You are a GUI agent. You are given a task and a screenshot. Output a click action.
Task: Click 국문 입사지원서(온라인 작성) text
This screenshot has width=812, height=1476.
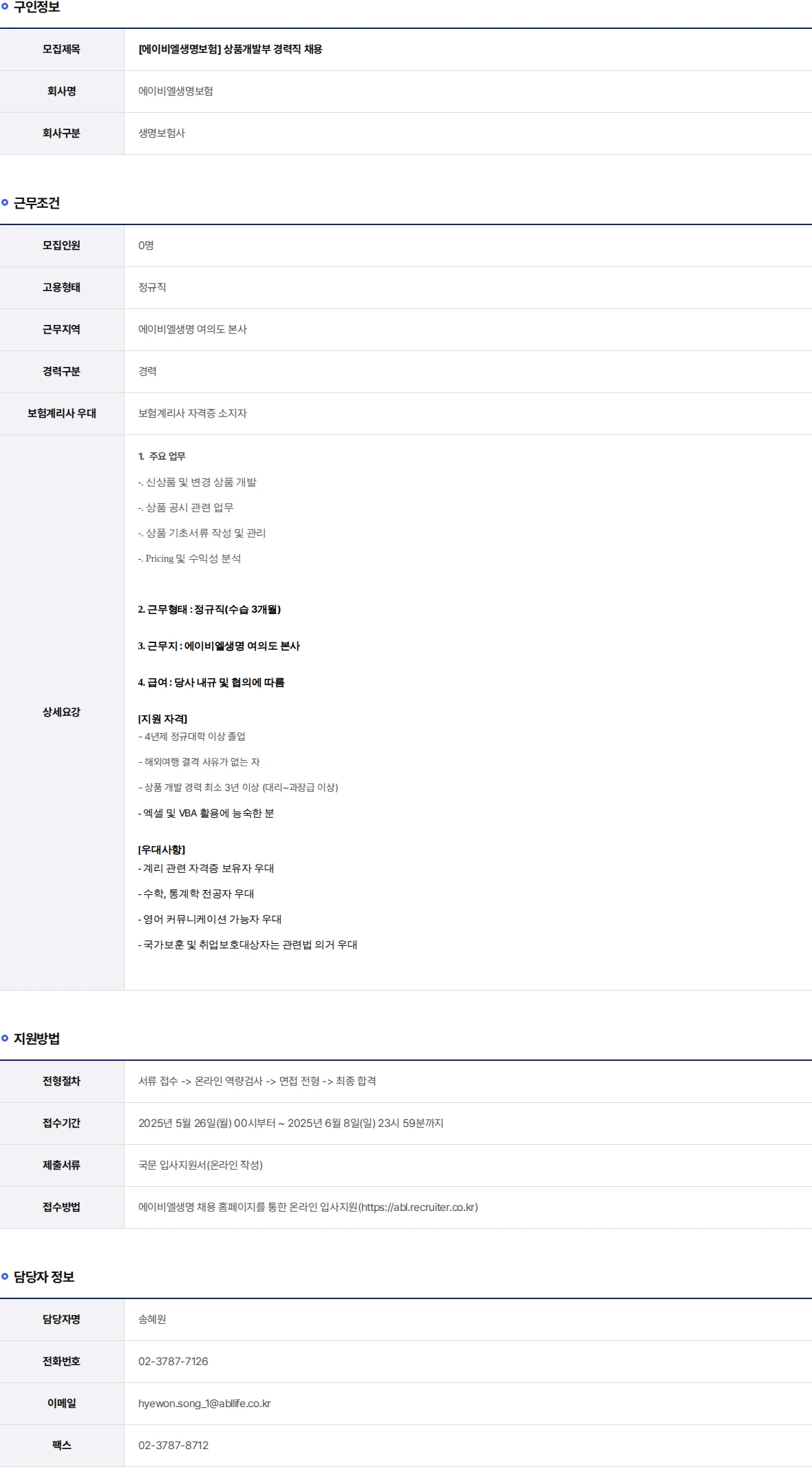coord(200,1166)
